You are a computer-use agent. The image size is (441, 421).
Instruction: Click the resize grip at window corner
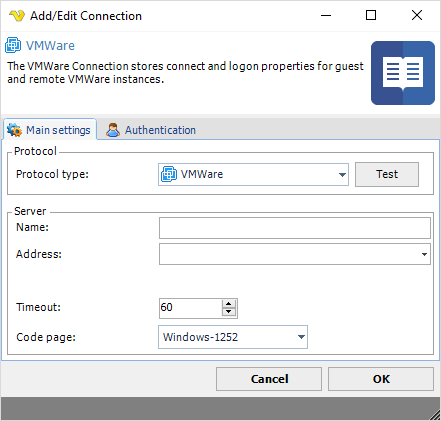tap(435, 415)
